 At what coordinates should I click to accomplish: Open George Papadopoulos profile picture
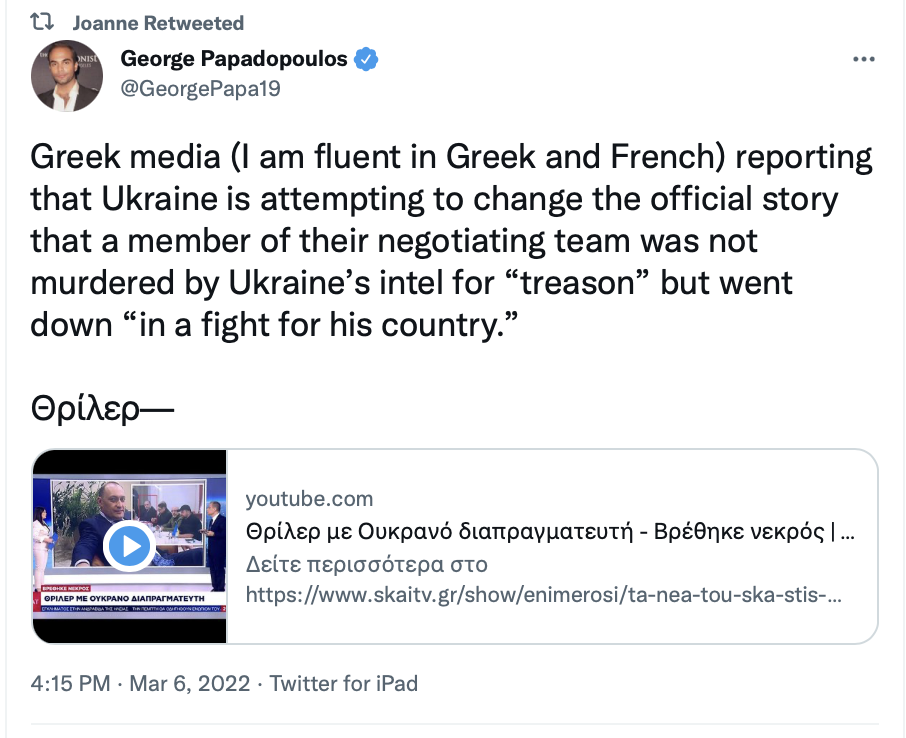[x=67, y=76]
